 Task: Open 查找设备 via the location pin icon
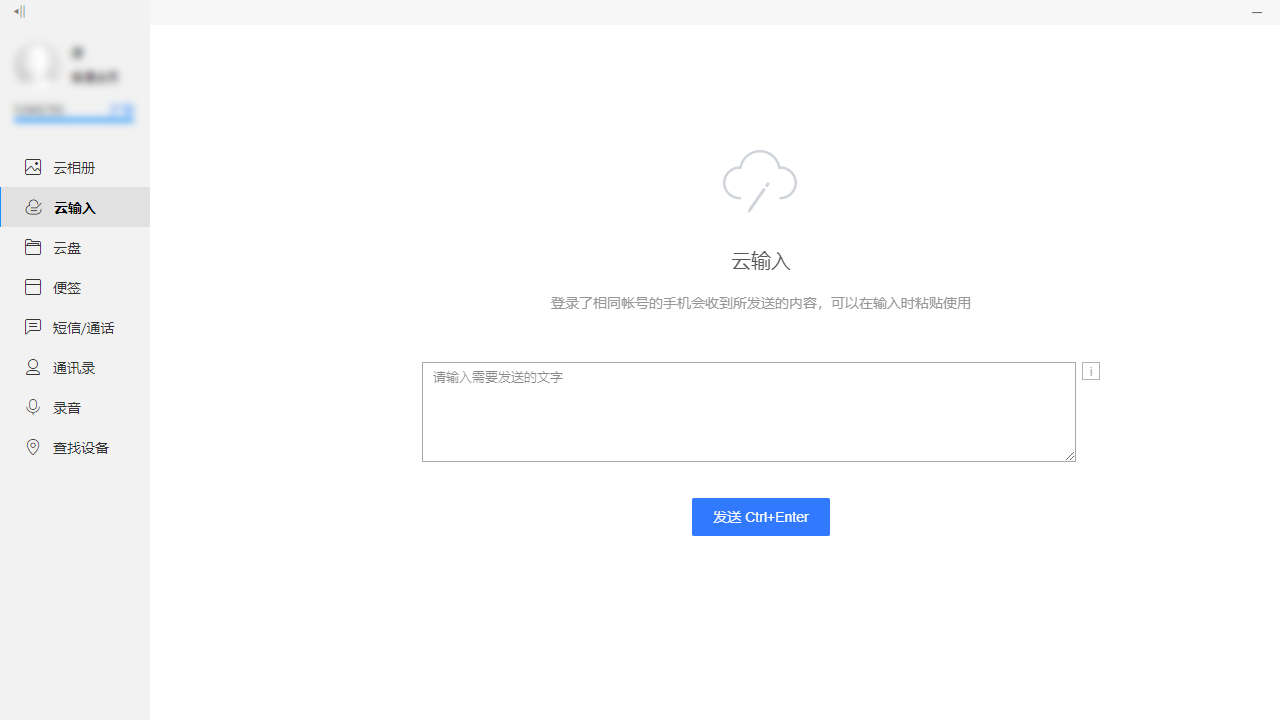click(x=33, y=447)
